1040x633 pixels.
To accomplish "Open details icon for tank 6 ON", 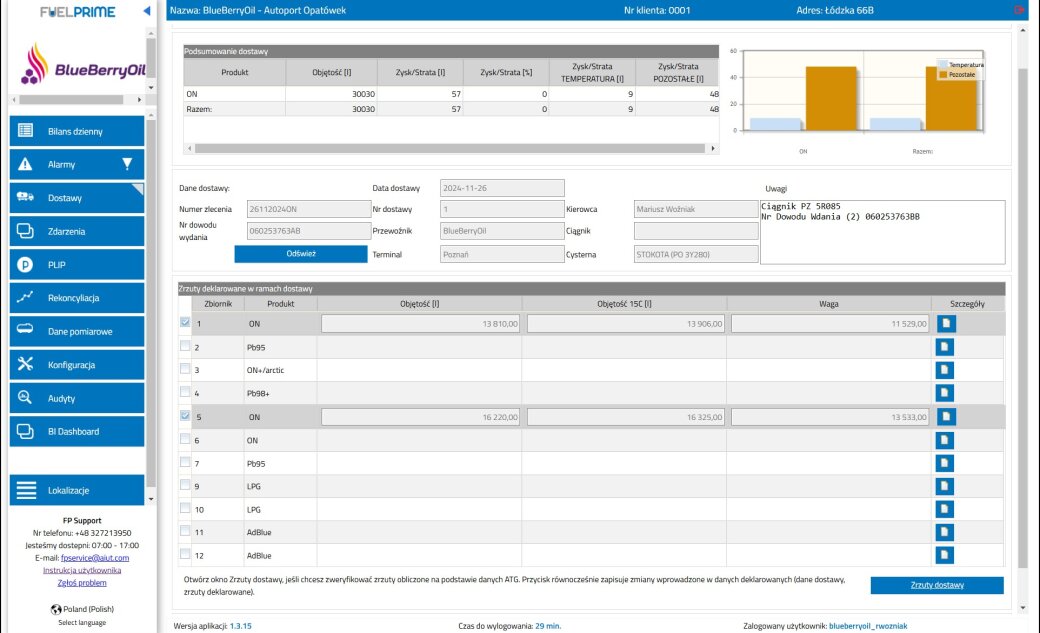I will pyautogui.click(x=944, y=440).
